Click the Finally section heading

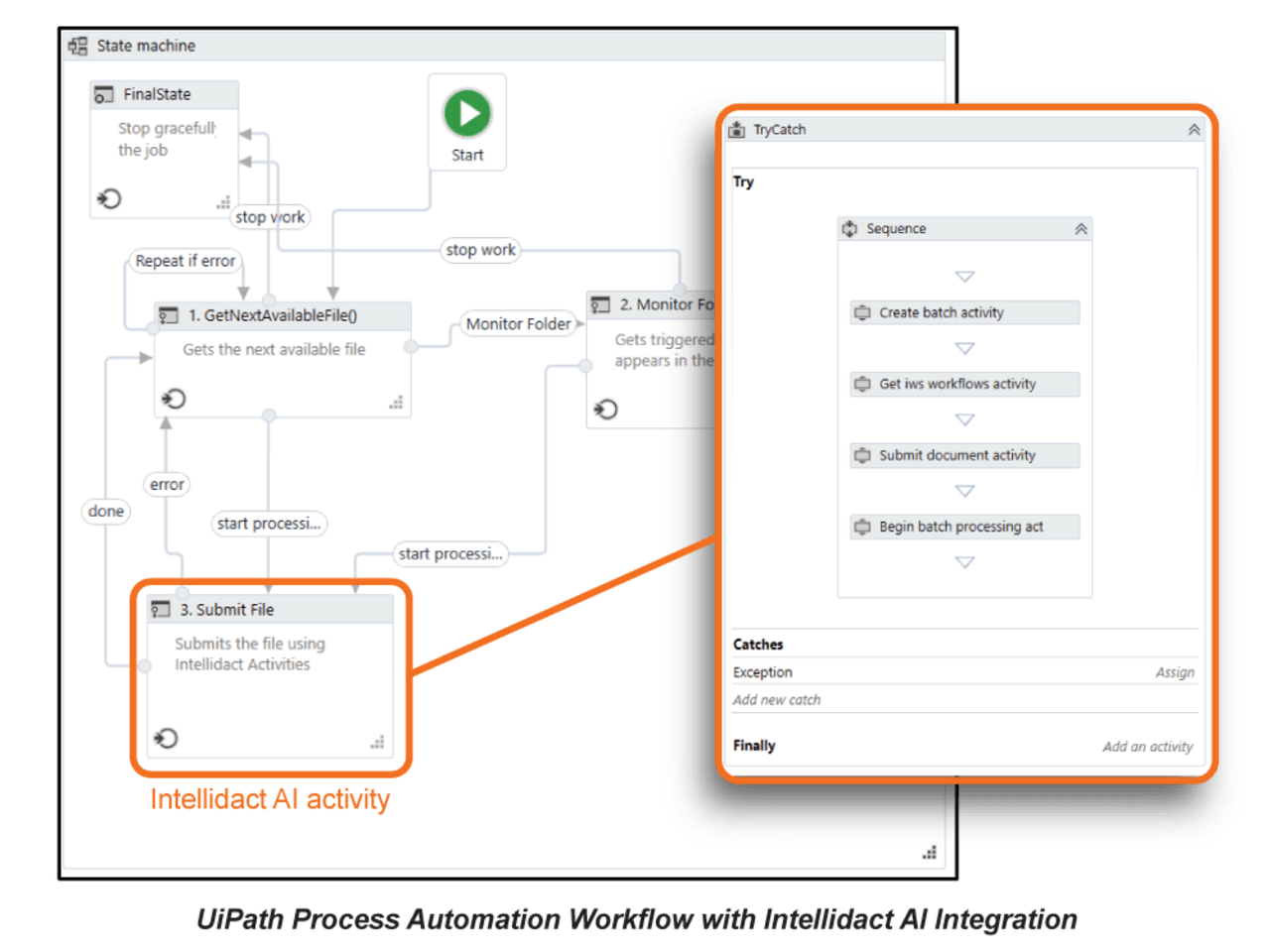pyautogui.click(x=754, y=746)
